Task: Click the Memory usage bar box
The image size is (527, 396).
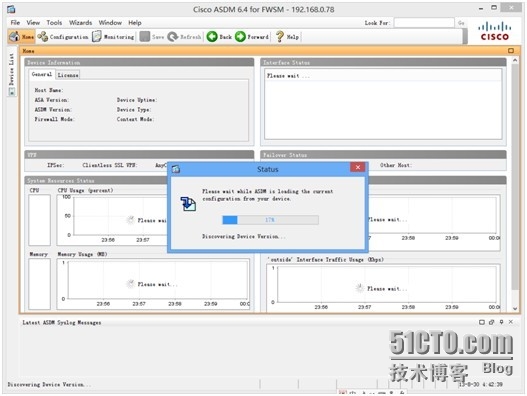Action: 39,284
